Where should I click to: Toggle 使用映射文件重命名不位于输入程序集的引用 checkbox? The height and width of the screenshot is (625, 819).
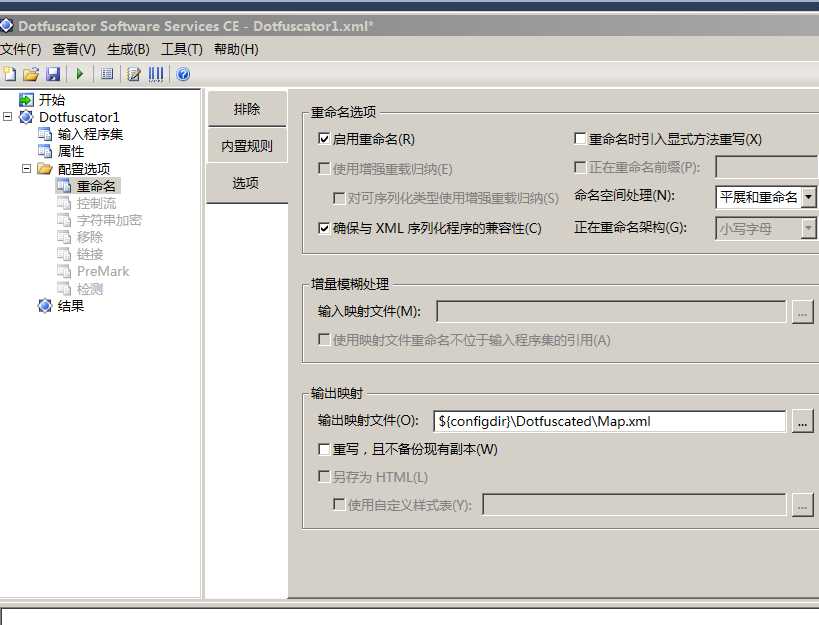pos(324,339)
